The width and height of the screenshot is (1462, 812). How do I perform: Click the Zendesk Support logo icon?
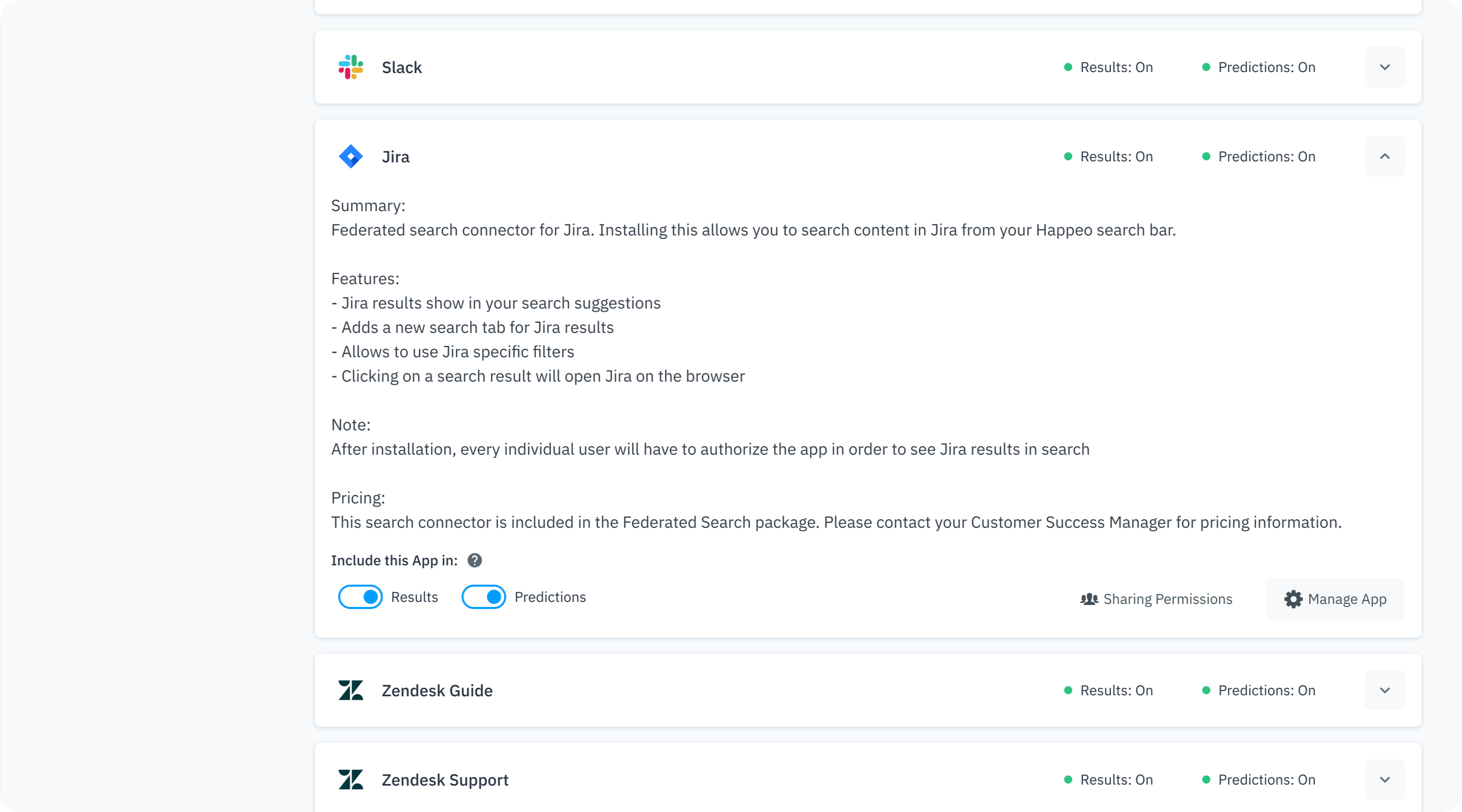351,779
